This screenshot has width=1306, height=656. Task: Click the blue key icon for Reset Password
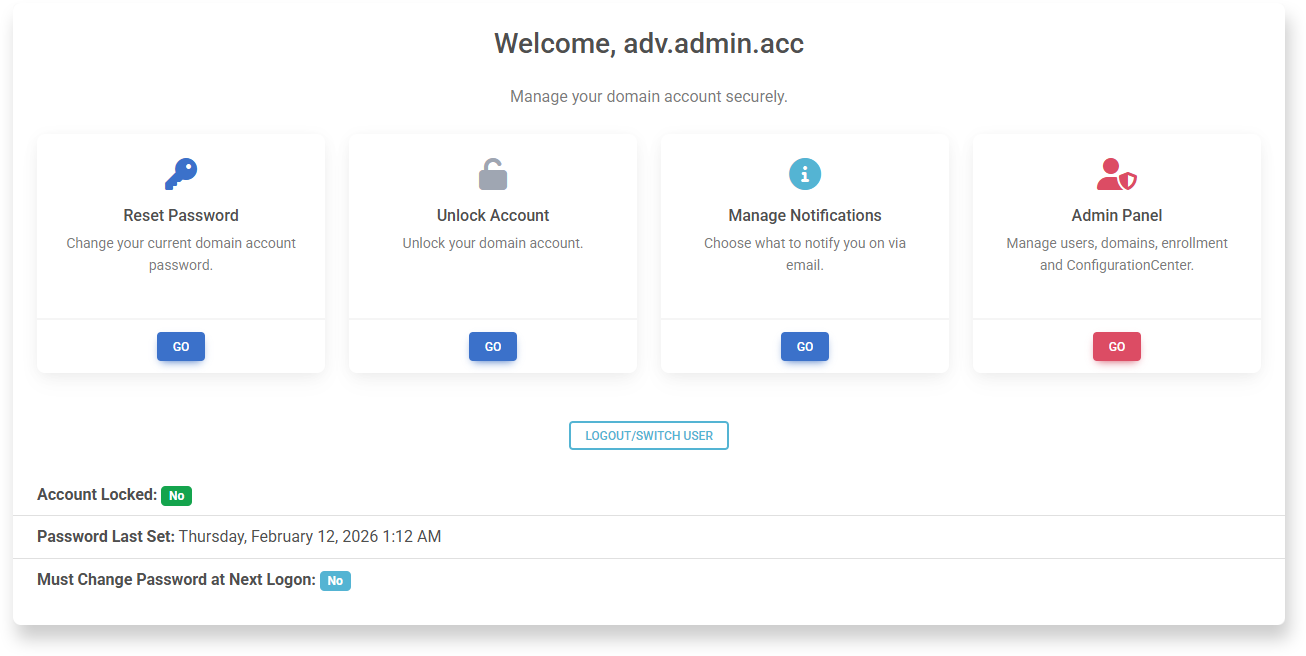(x=181, y=174)
